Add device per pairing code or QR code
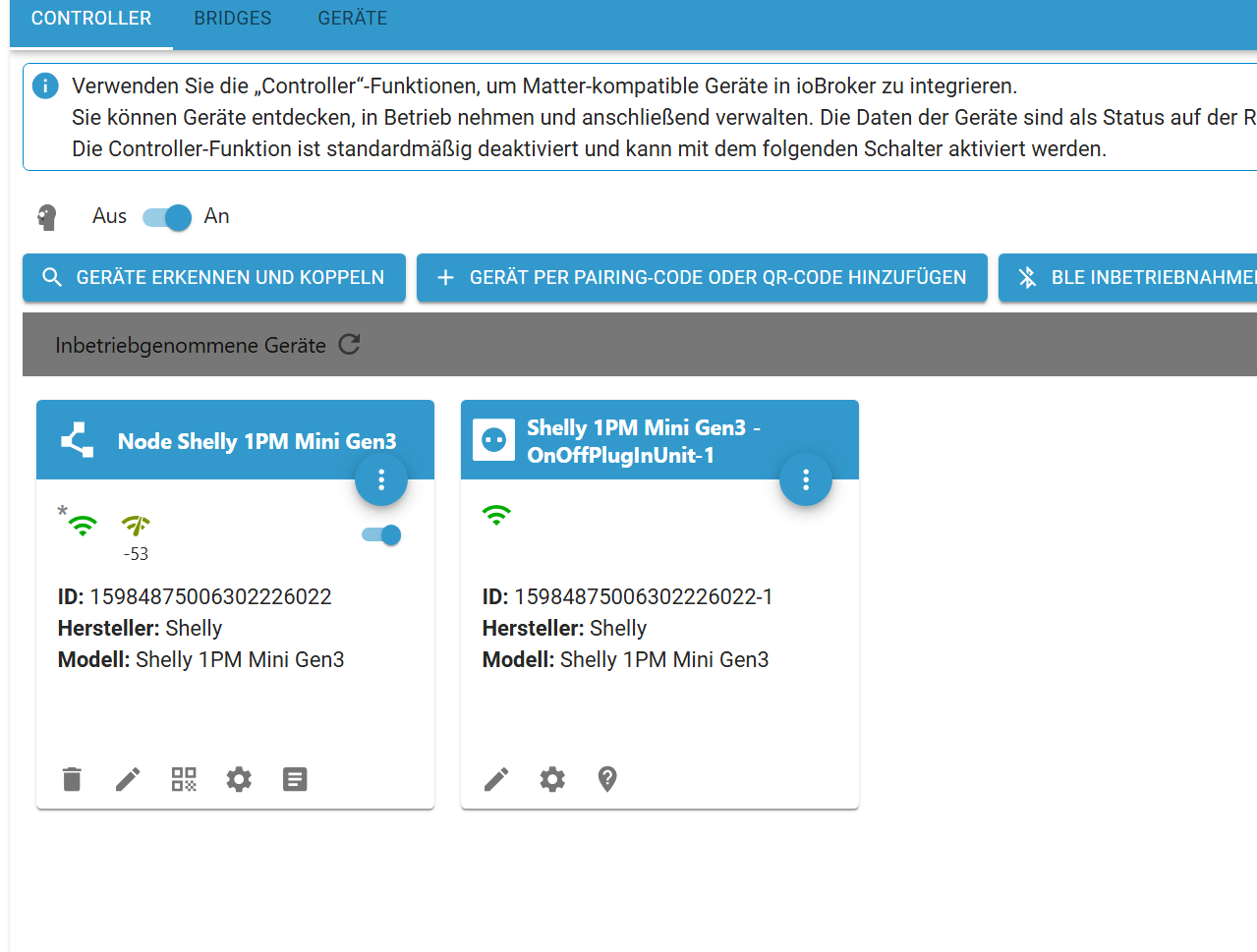Screen dimensions: 1257x952 point(702,278)
